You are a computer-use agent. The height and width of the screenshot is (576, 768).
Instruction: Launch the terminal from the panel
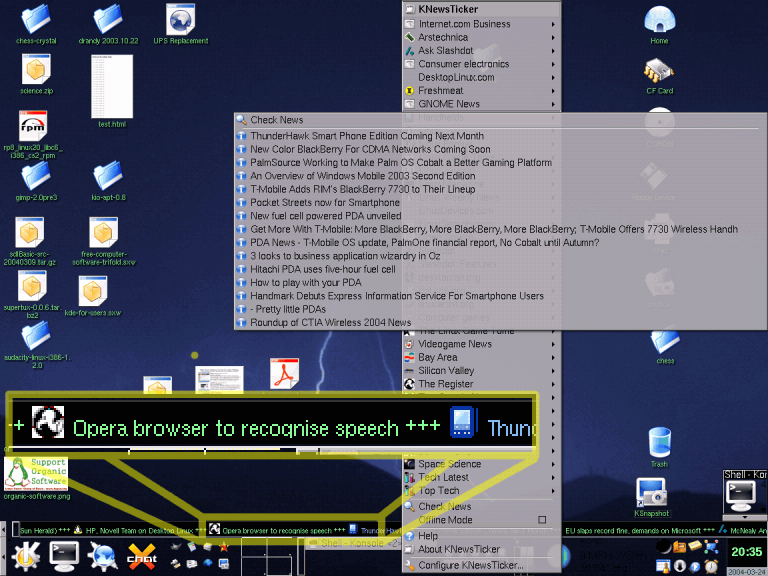[x=64, y=553]
